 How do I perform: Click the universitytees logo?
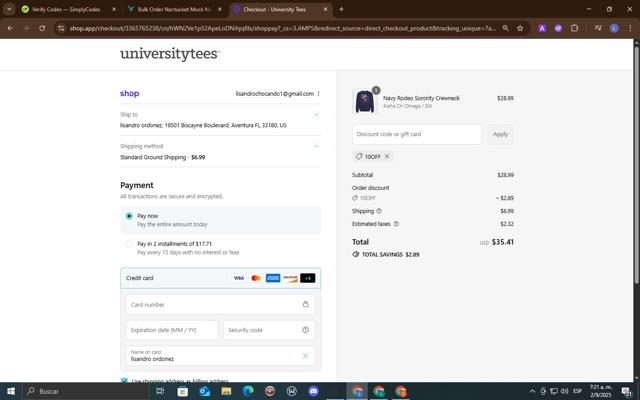170,54
